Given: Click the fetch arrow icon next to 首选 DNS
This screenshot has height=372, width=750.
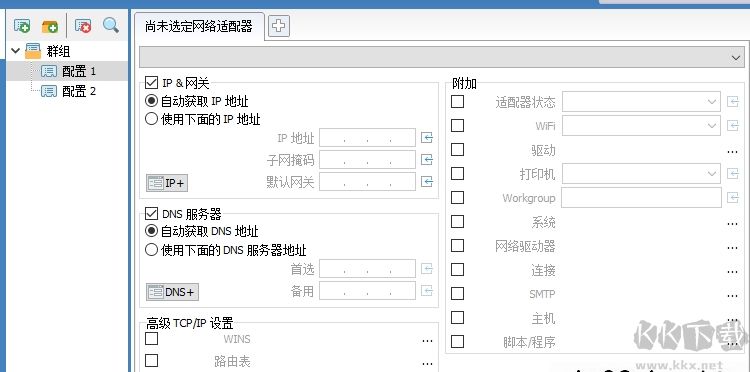Looking at the screenshot, I should 427,269.
